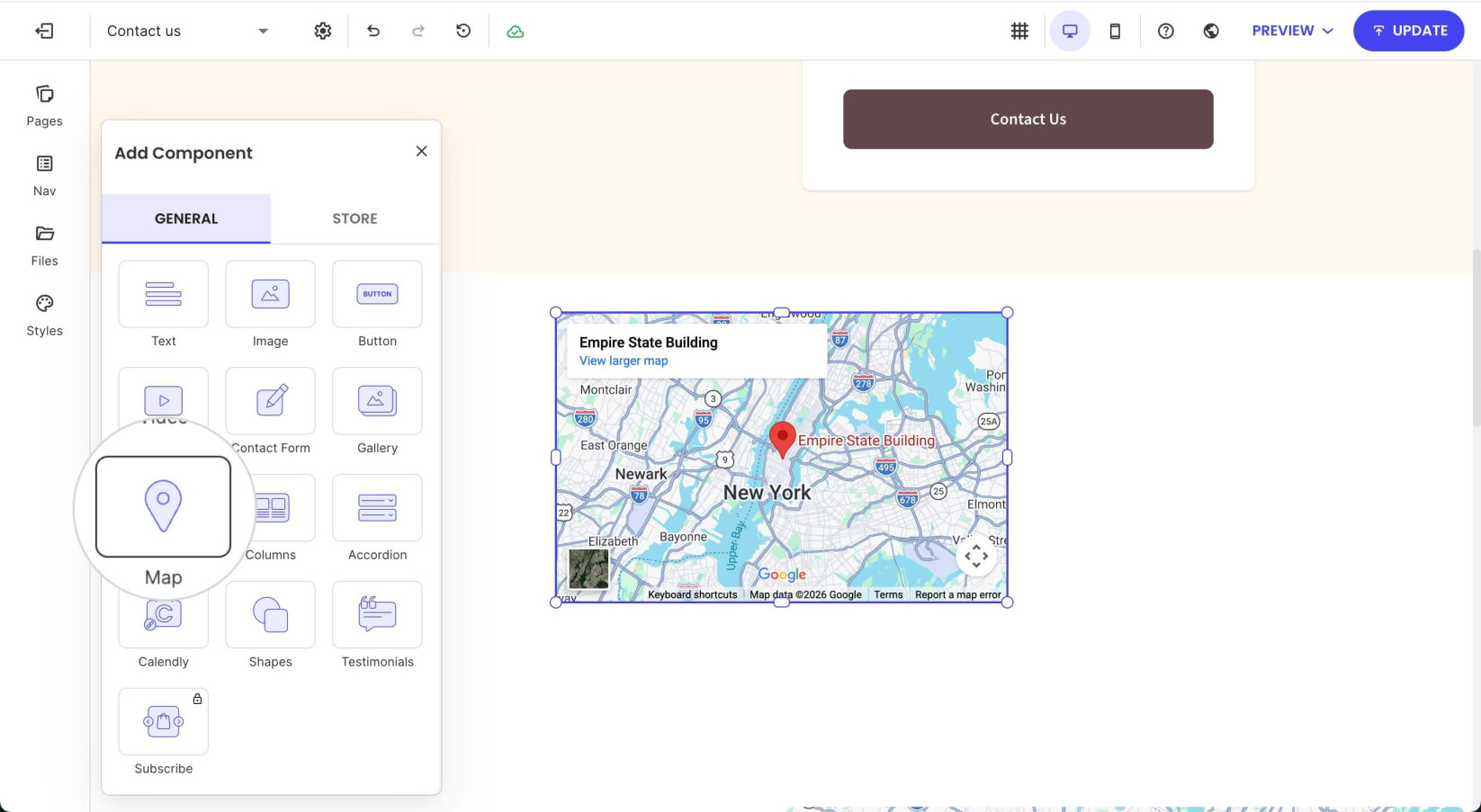Check the cloud save status icon
The height and width of the screenshot is (812, 1481).
coord(516,31)
